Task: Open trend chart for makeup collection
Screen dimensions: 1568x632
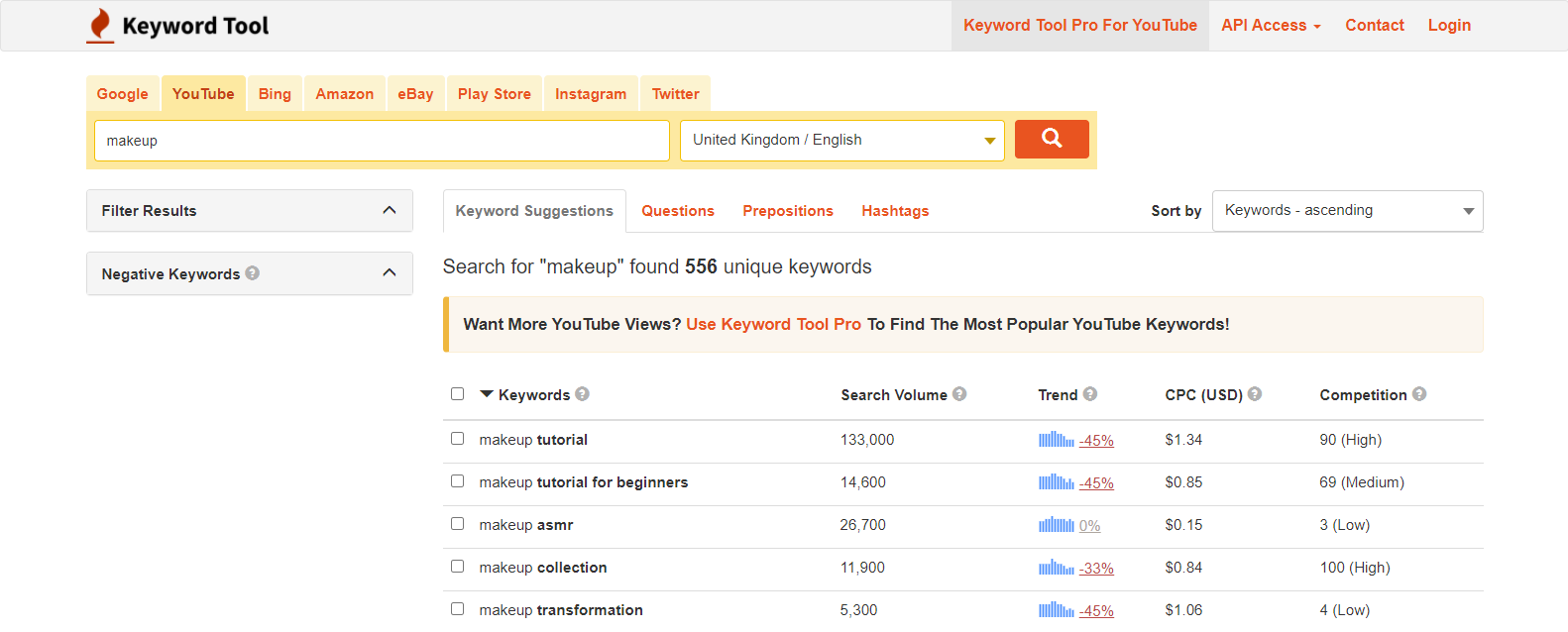Action: (1056, 567)
